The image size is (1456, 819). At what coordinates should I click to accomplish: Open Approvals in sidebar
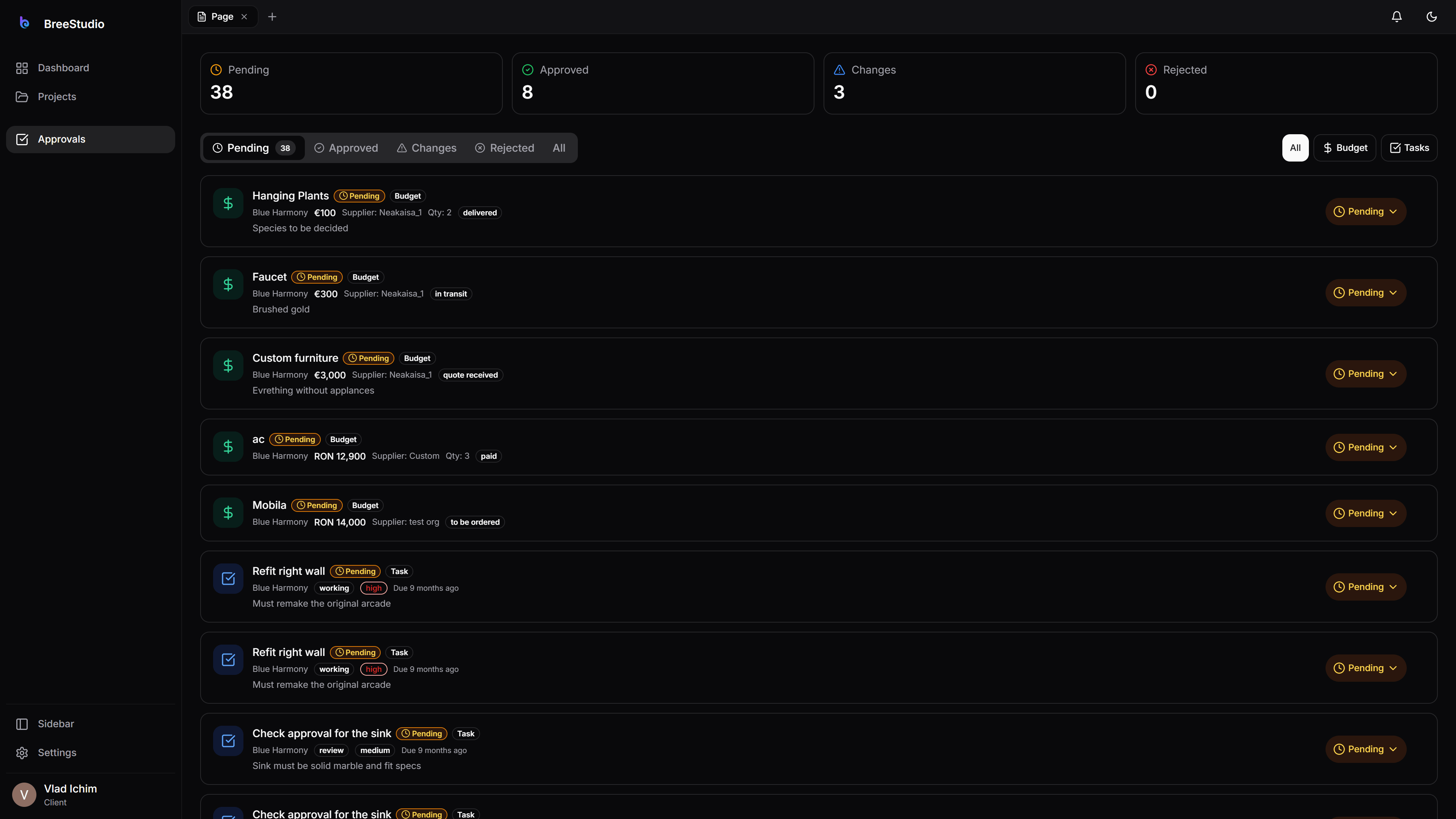click(91, 139)
